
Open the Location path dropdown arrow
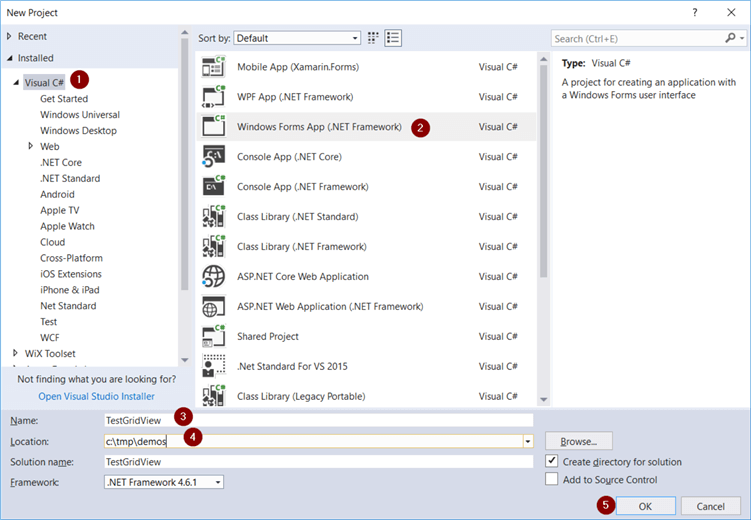click(528, 441)
